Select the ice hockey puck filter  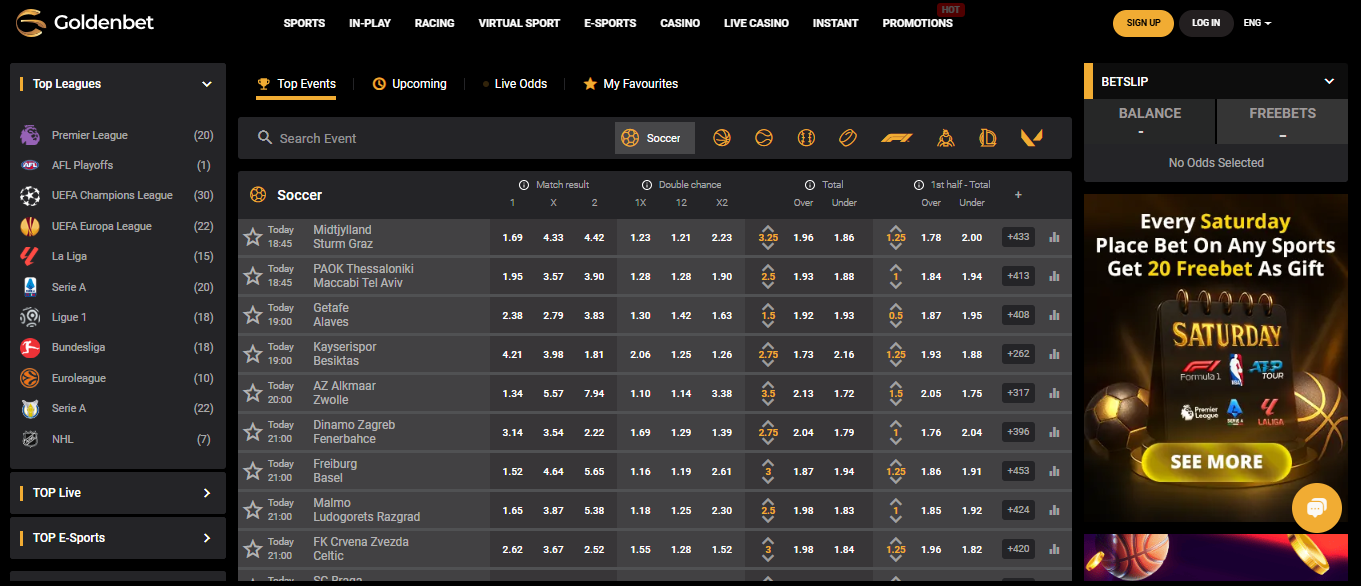(847, 138)
